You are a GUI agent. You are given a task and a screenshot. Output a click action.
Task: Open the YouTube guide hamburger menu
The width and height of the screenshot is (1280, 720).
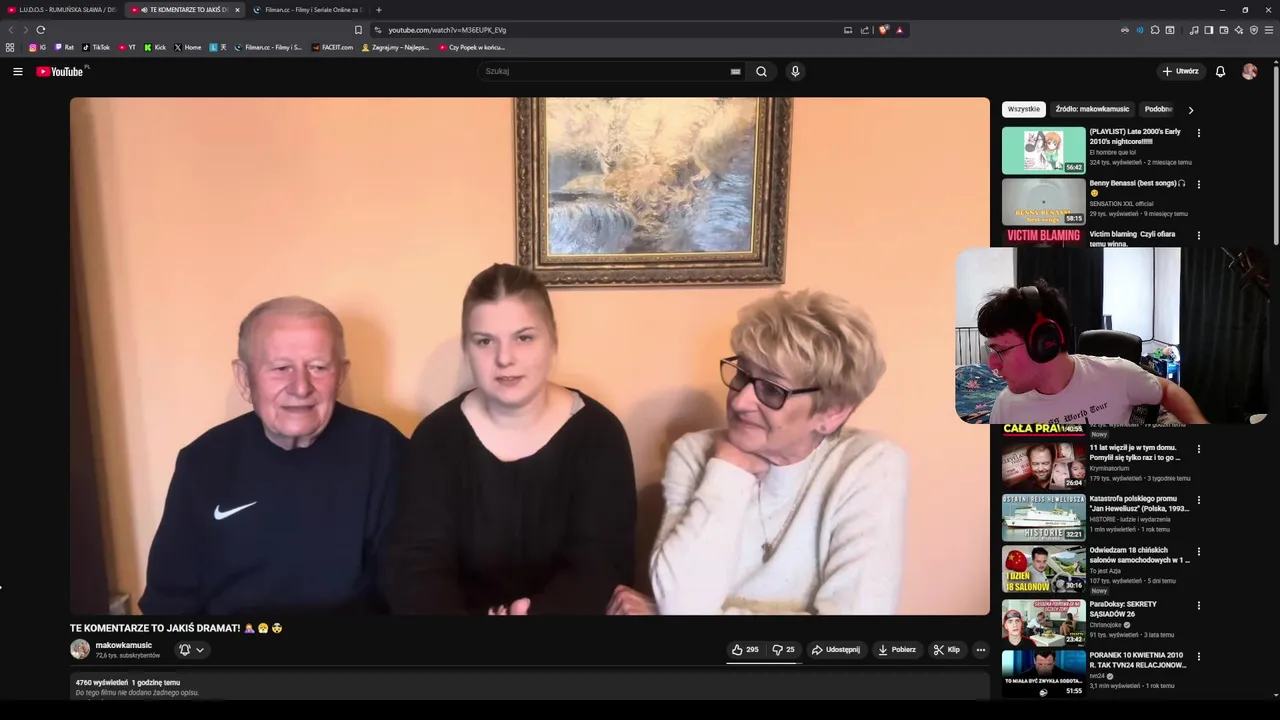click(17, 71)
